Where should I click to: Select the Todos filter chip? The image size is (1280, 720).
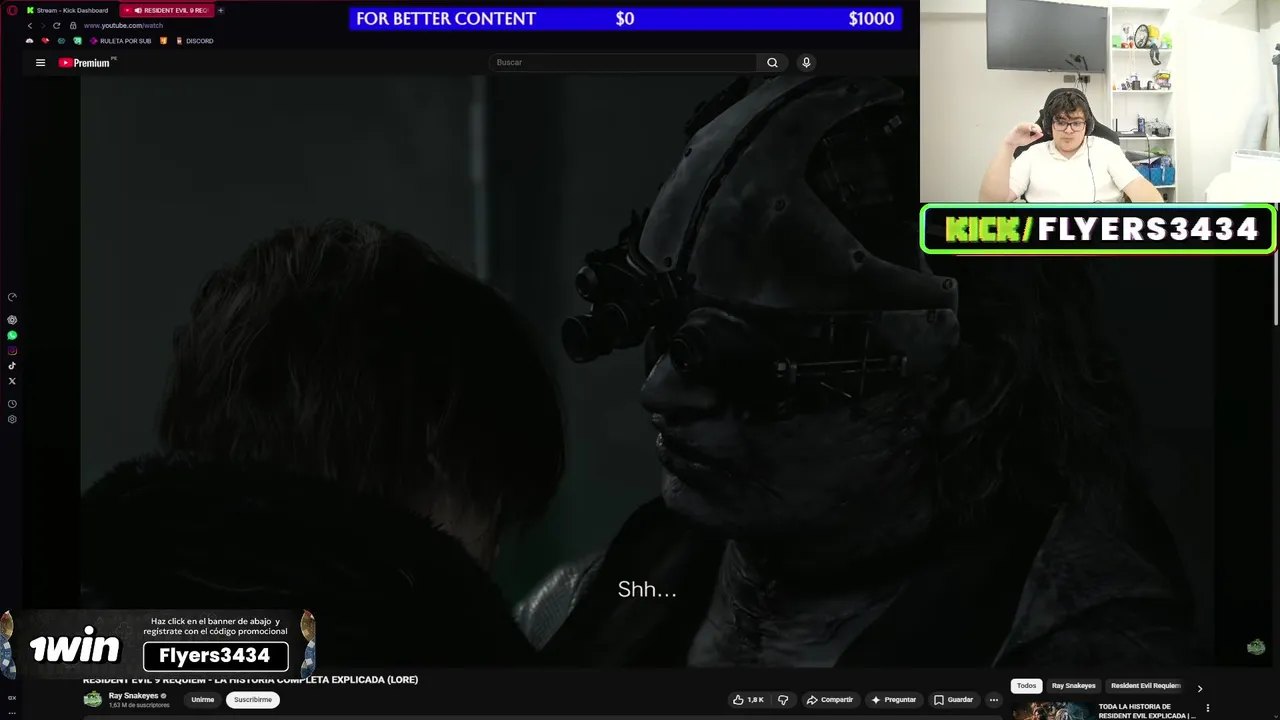click(1026, 686)
